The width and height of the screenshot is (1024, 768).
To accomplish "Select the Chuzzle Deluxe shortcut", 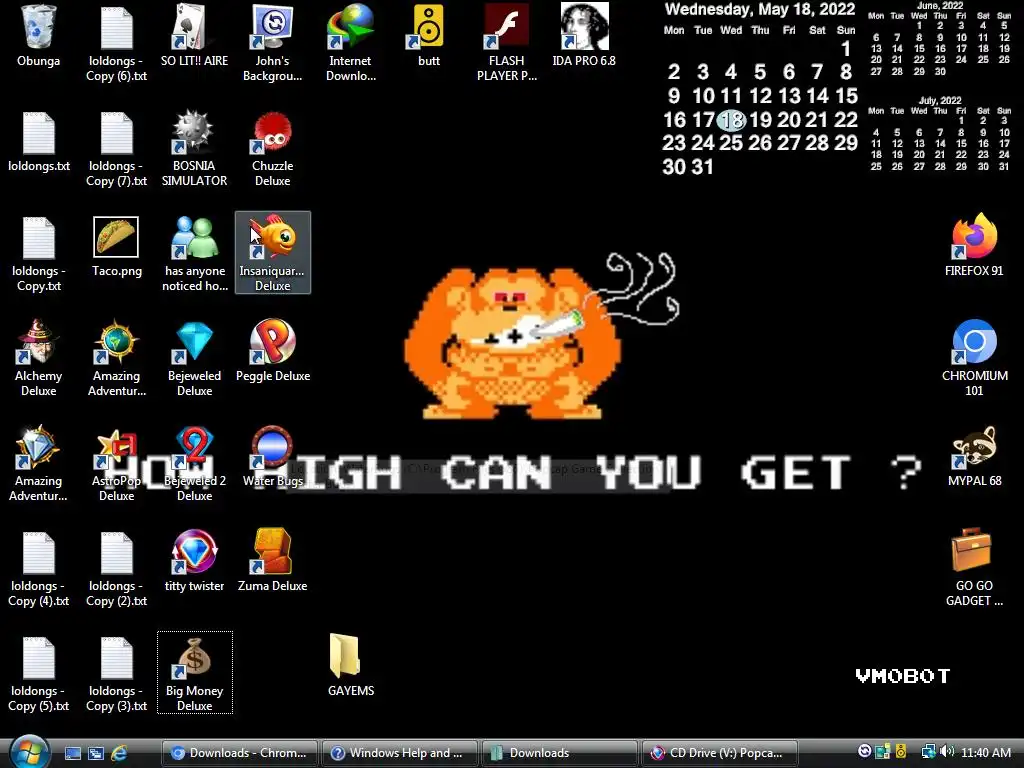I will tap(272, 148).
